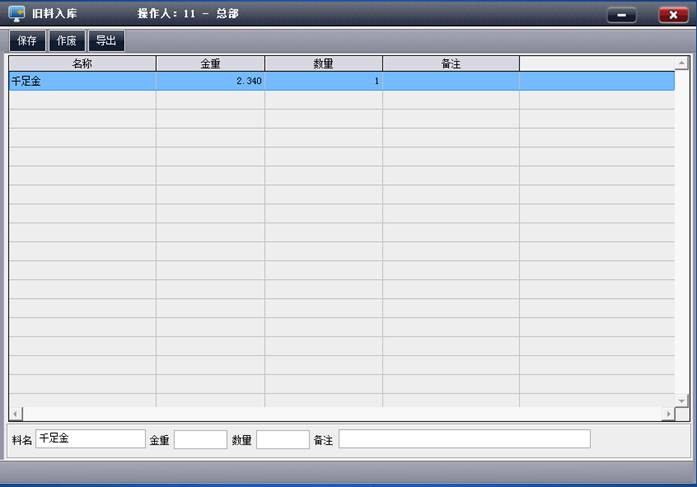This screenshot has height=487, width=697.
Task: Click the 料名 input field
Action: 90,439
